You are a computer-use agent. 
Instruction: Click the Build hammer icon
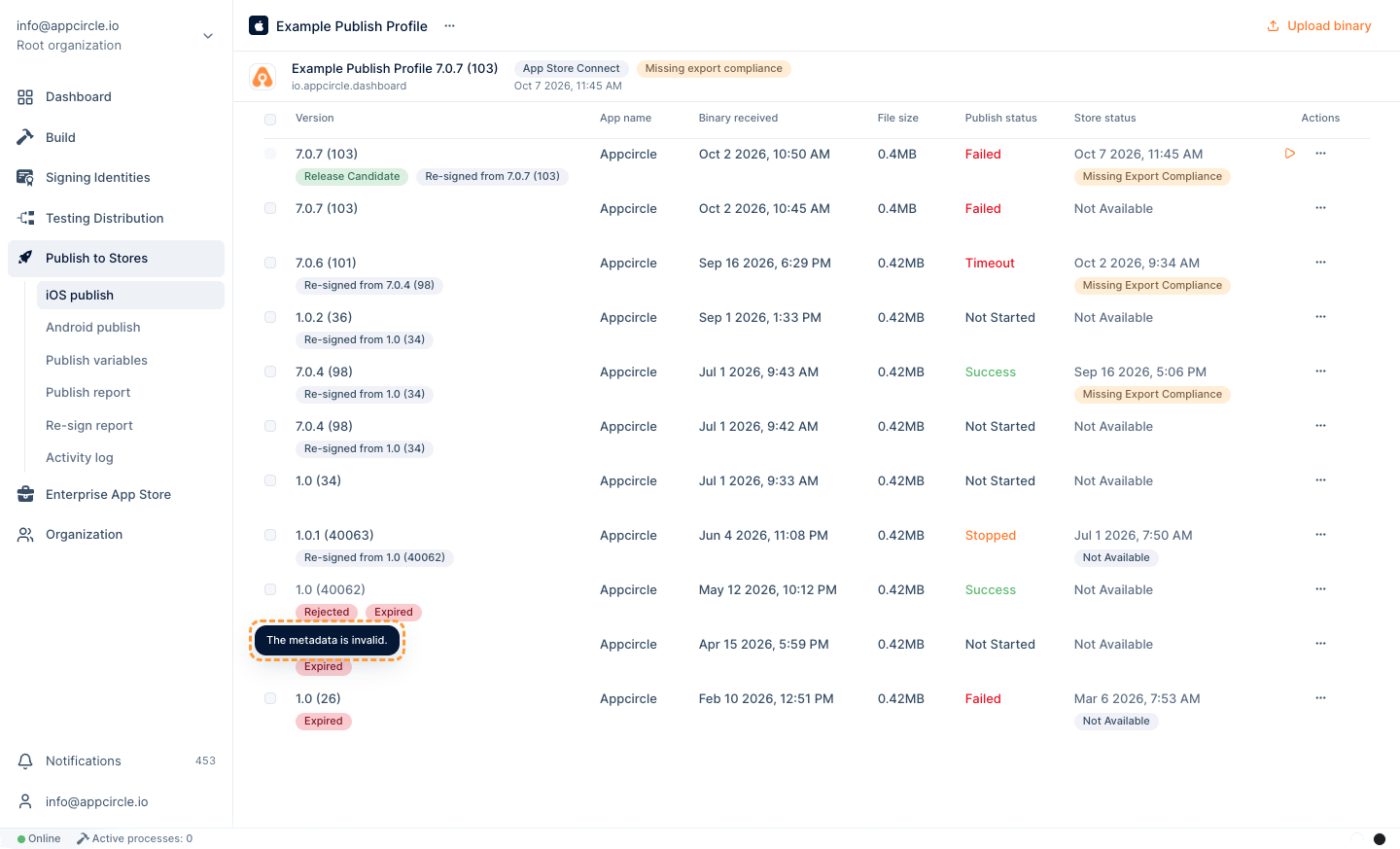coord(25,137)
